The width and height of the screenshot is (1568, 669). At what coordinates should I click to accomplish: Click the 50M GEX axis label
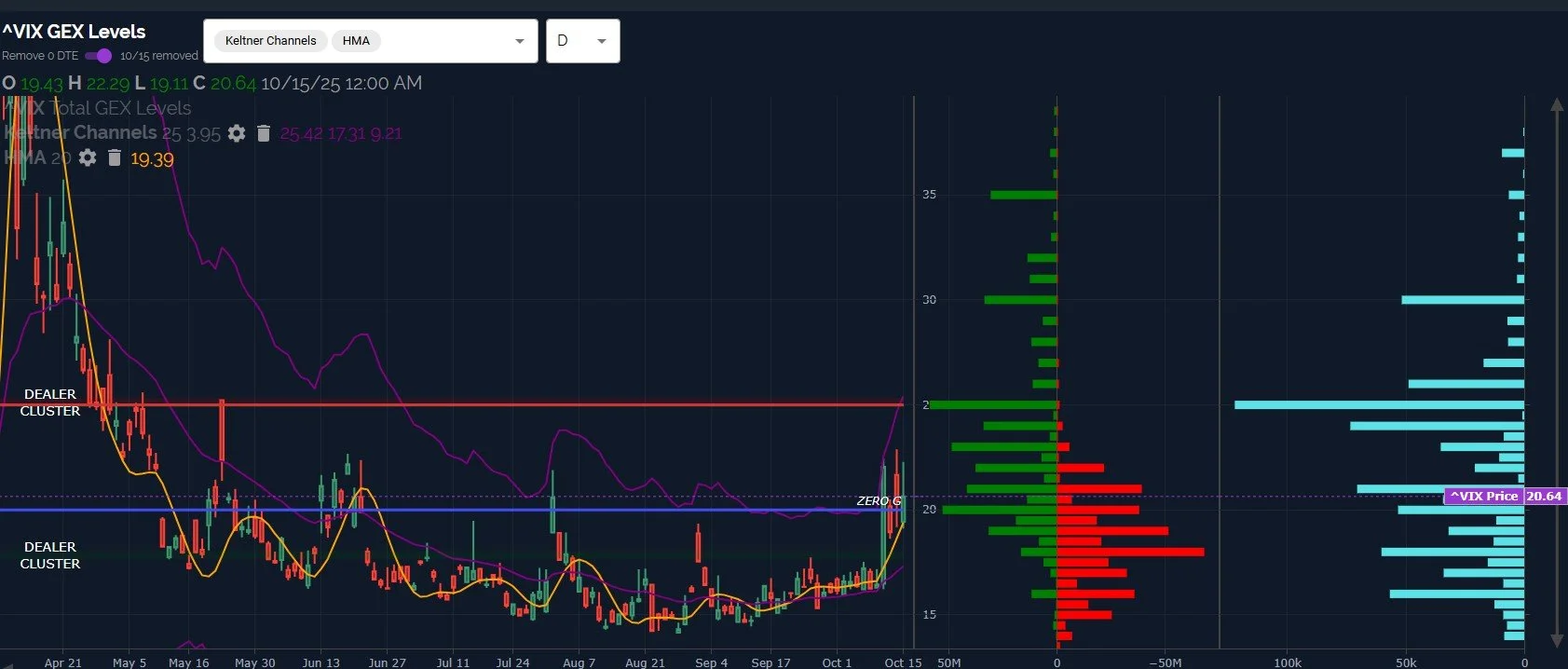point(948,662)
